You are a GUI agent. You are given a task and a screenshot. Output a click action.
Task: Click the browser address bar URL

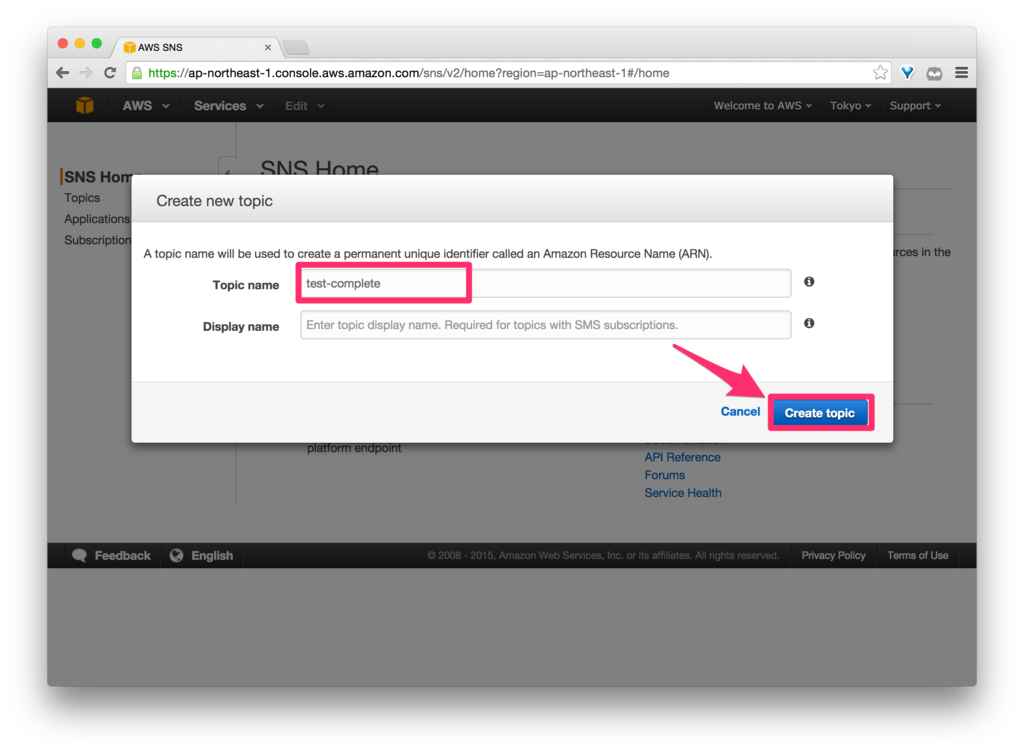[x=409, y=73]
